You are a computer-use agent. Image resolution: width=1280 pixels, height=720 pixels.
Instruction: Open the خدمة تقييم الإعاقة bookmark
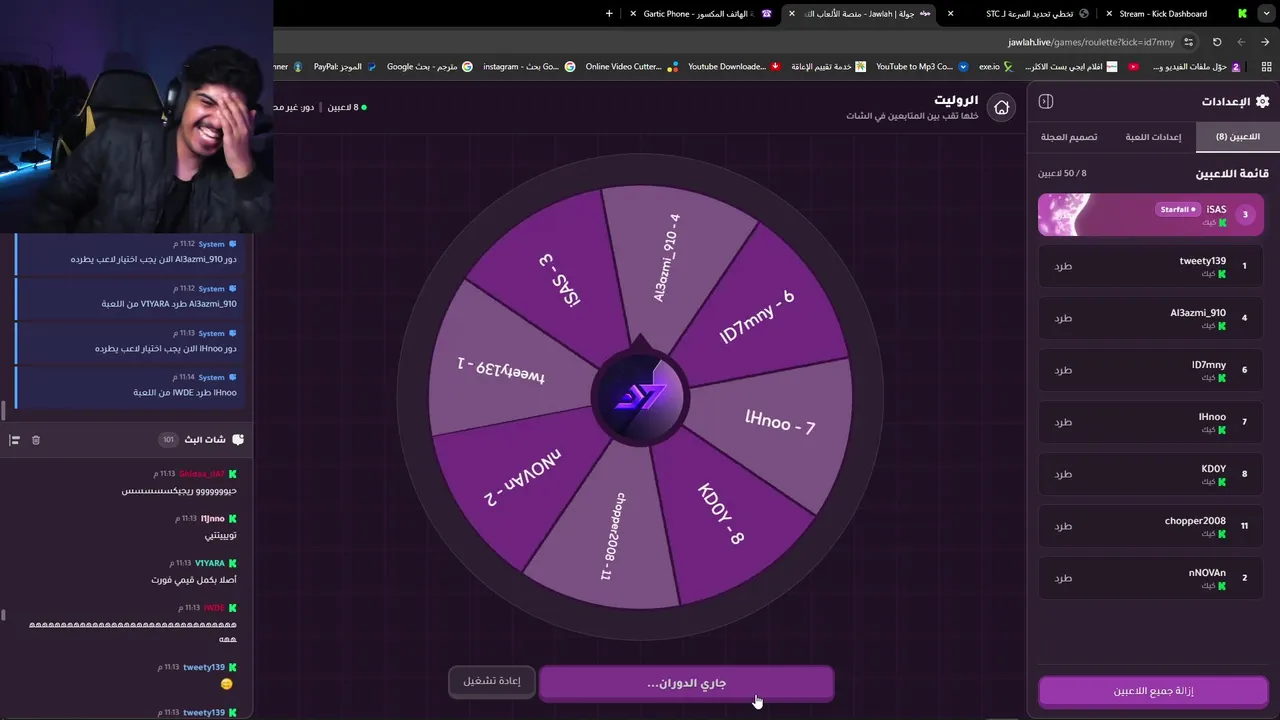tap(828, 67)
